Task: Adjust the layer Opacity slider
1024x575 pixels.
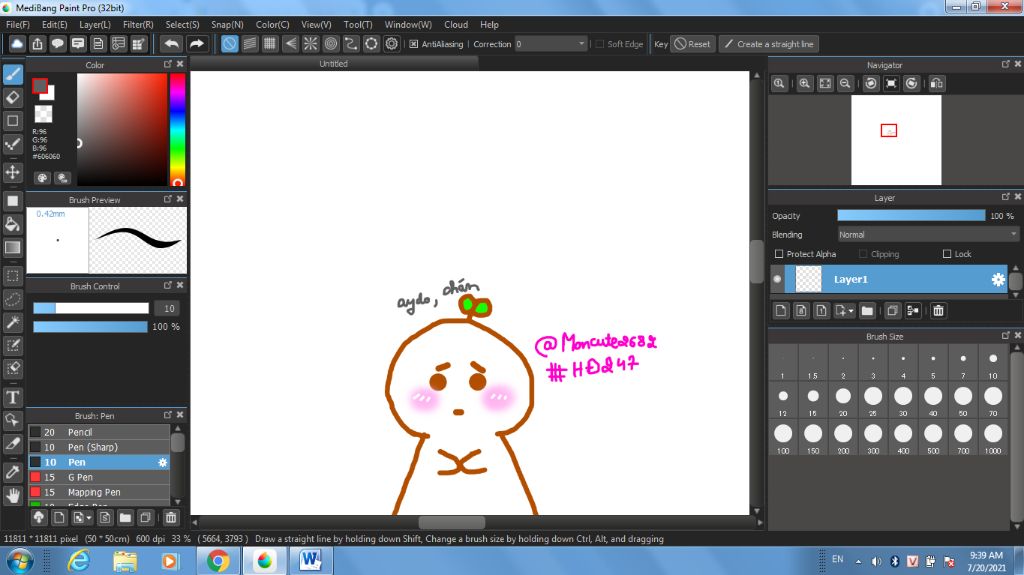Action: [911, 216]
